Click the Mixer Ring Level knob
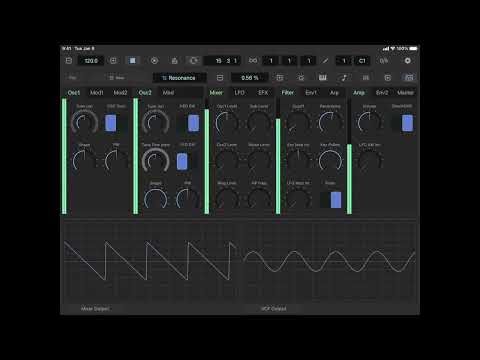 227,199
